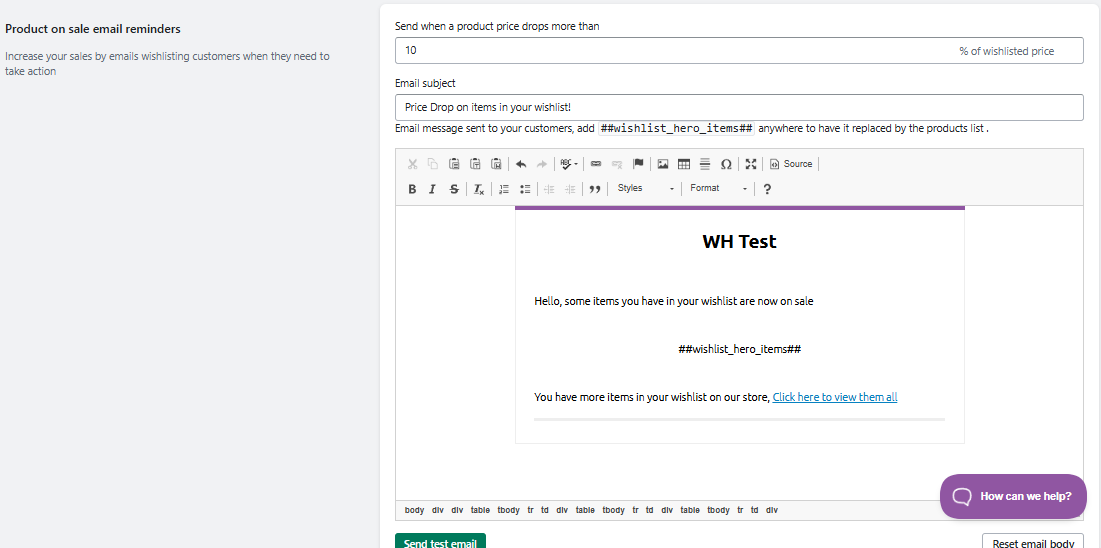
Task: Click the Send test email button
Action: tap(440, 542)
